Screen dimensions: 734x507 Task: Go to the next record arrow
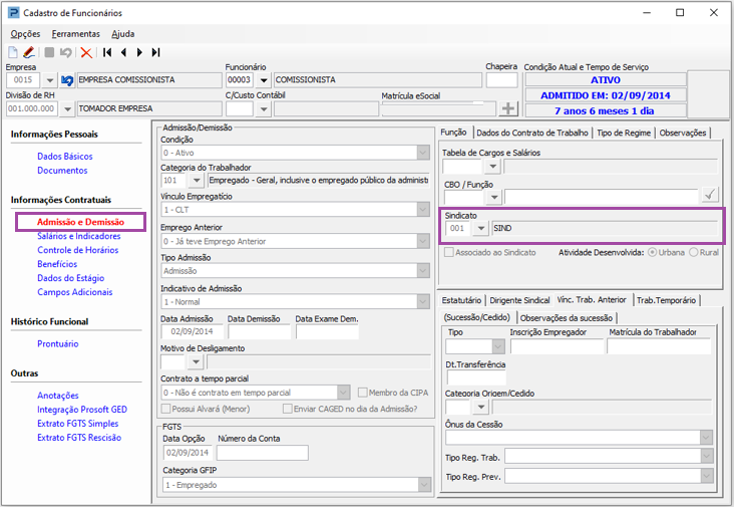[x=139, y=52]
